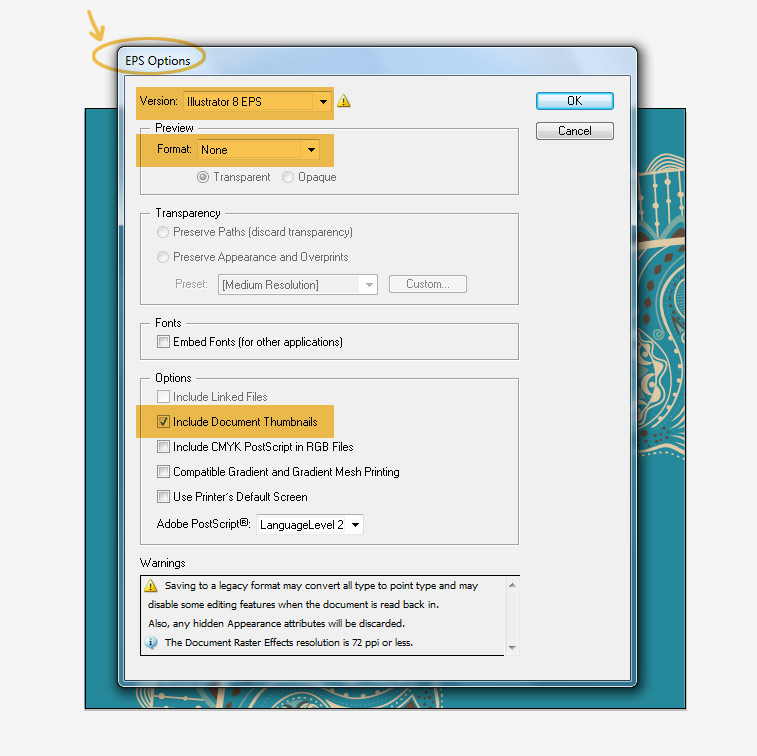757x756 pixels.
Task: Click the Custom... button
Action: pos(428,284)
